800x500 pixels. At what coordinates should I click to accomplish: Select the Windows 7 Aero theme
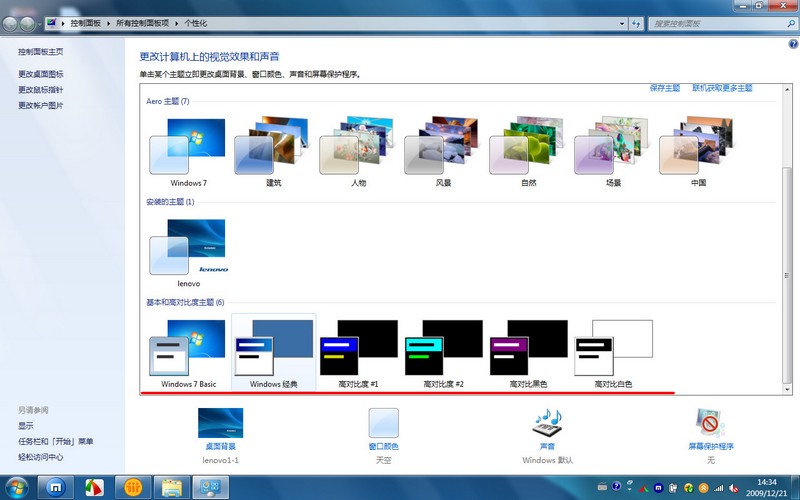(x=188, y=152)
